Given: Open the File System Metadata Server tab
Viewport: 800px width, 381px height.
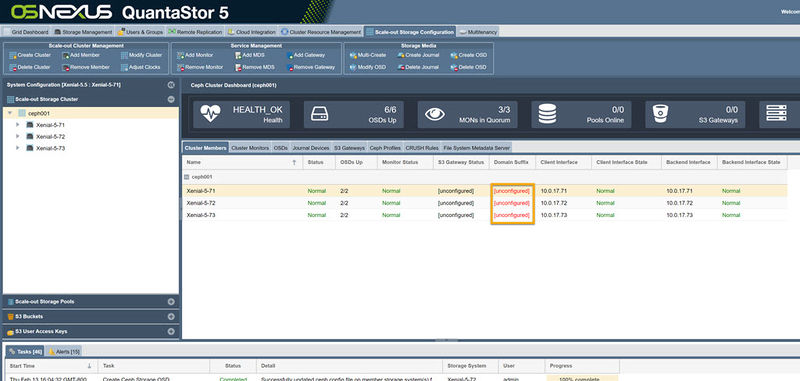Looking at the screenshot, I should [477, 147].
